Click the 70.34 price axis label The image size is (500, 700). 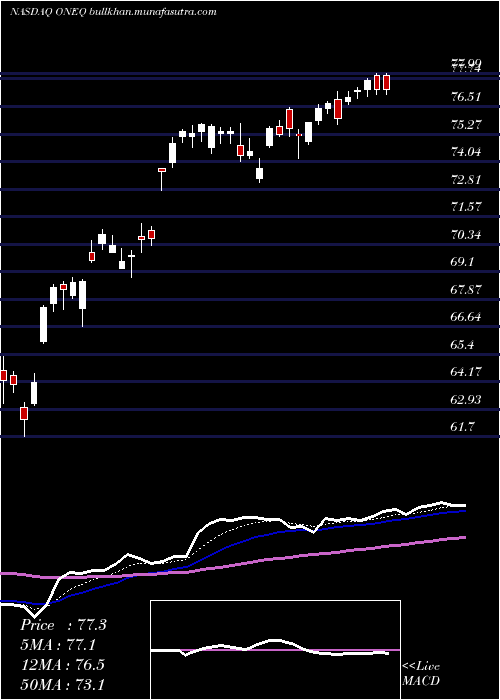[466, 234]
